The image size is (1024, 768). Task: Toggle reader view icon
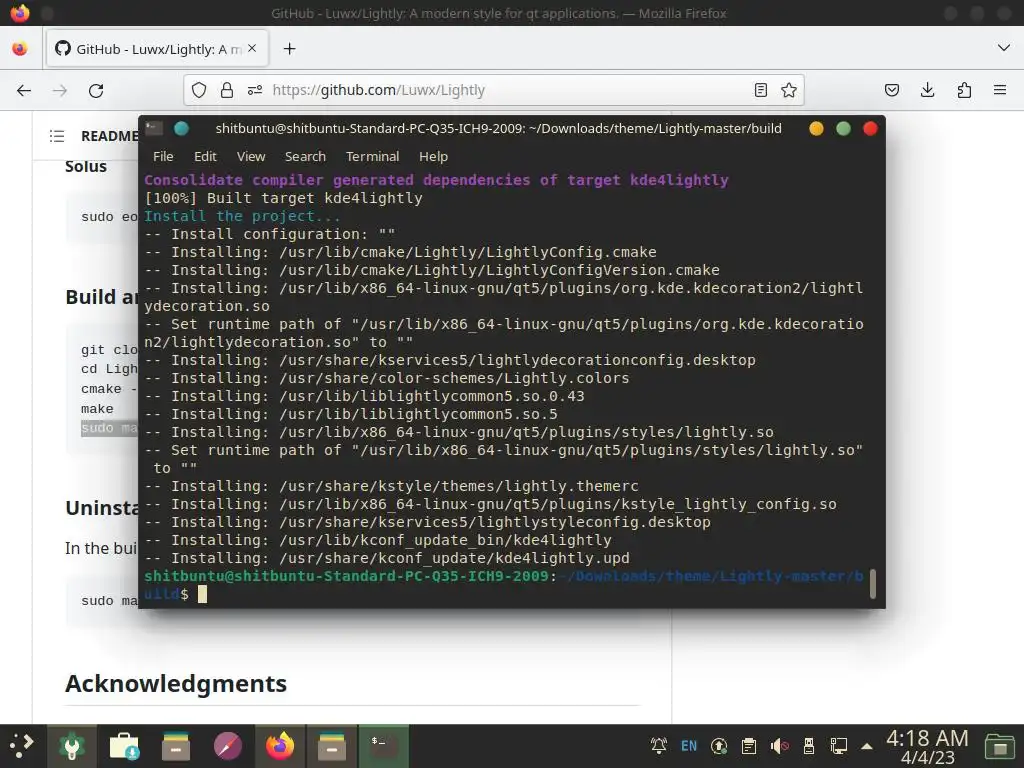[x=761, y=90]
